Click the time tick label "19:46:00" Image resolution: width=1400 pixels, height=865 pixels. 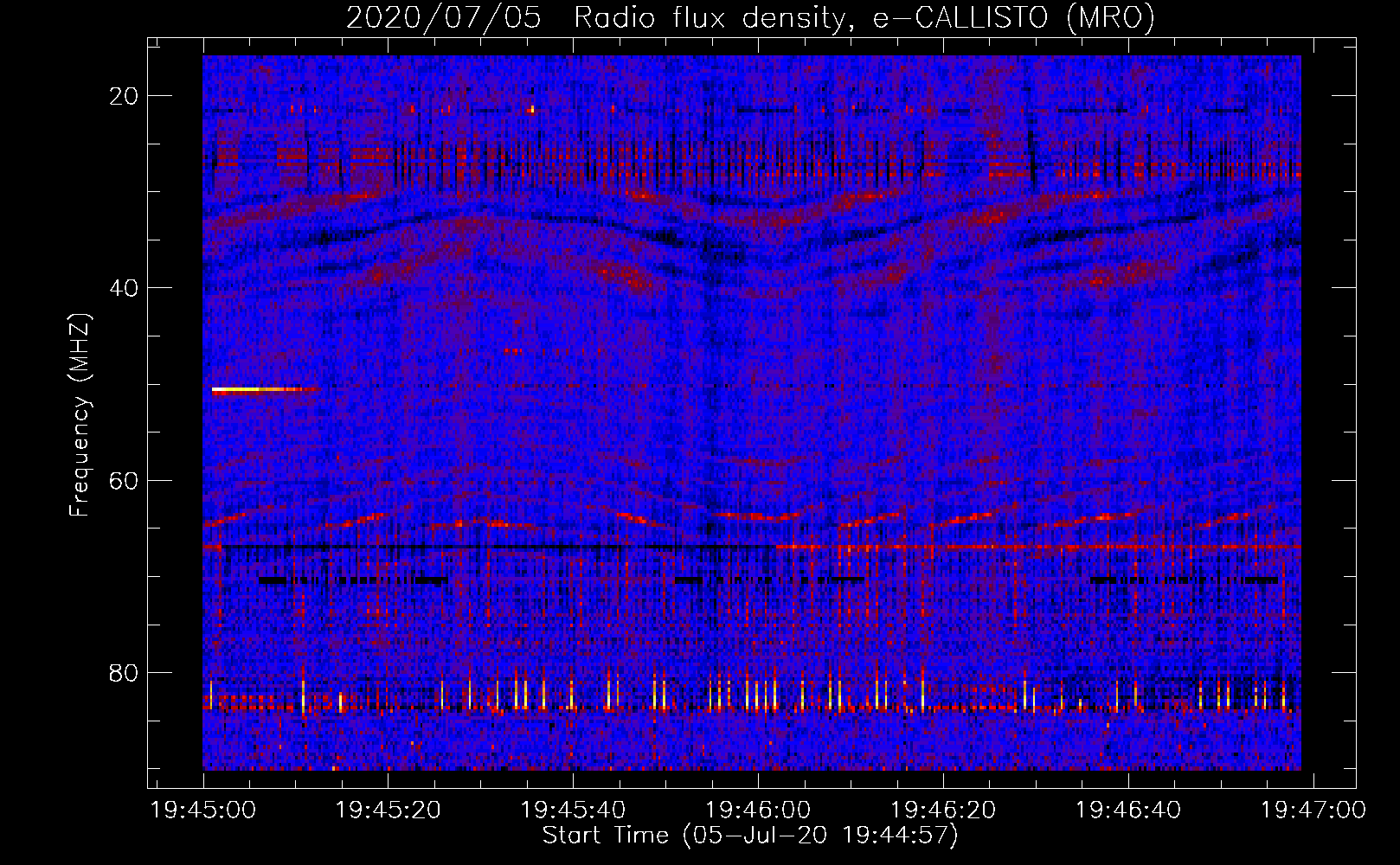(759, 810)
